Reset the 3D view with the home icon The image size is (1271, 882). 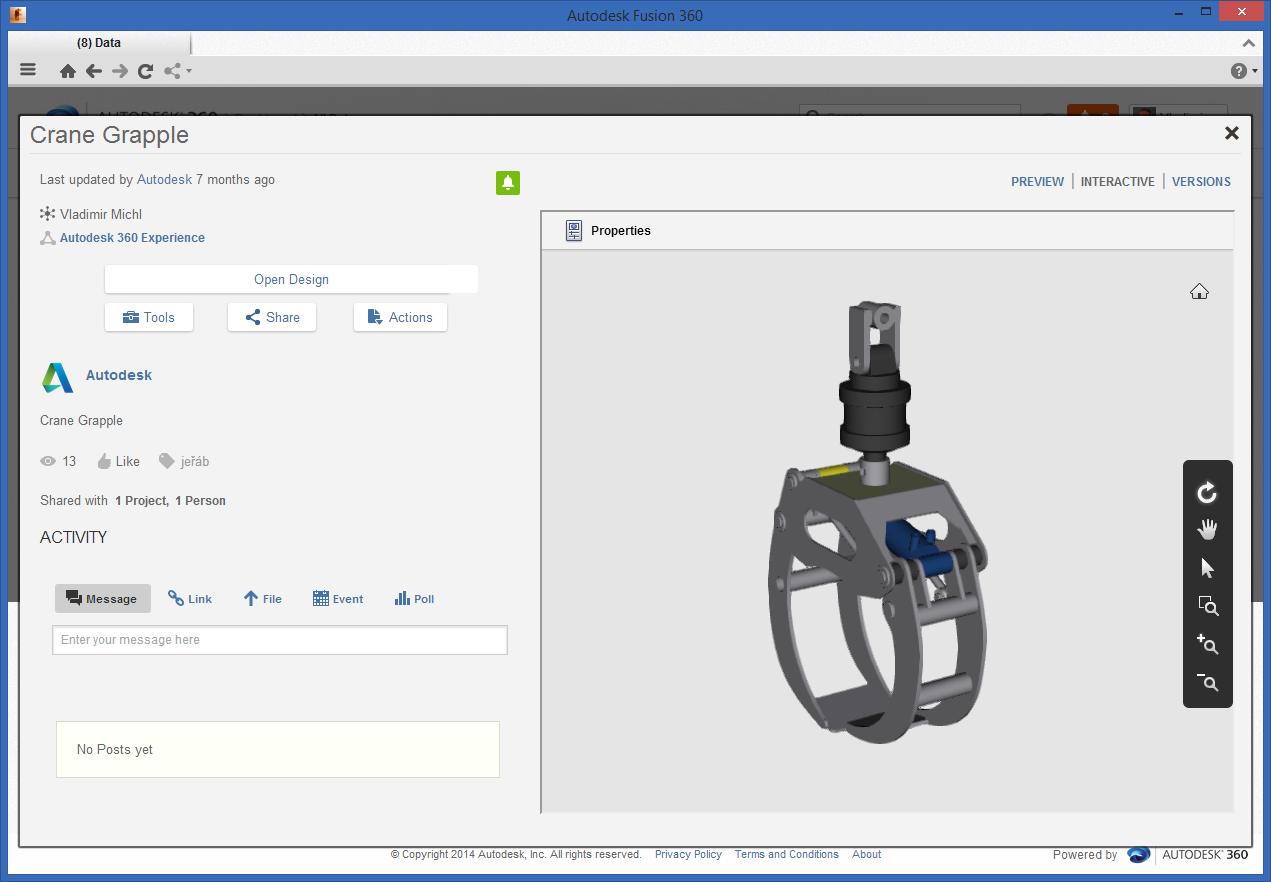[x=1200, y=291]
